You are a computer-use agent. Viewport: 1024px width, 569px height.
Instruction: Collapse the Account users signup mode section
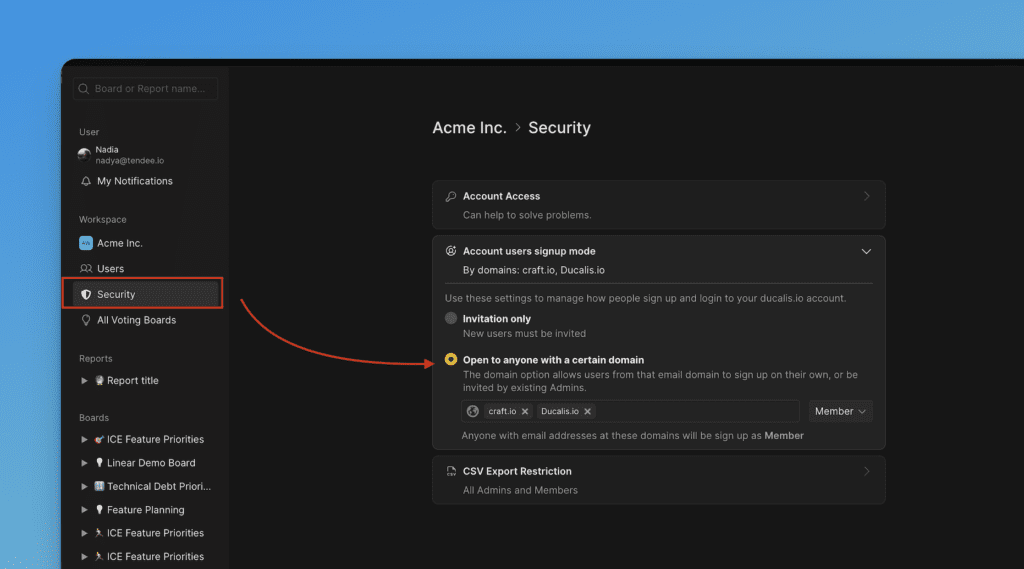coord(866,252)
